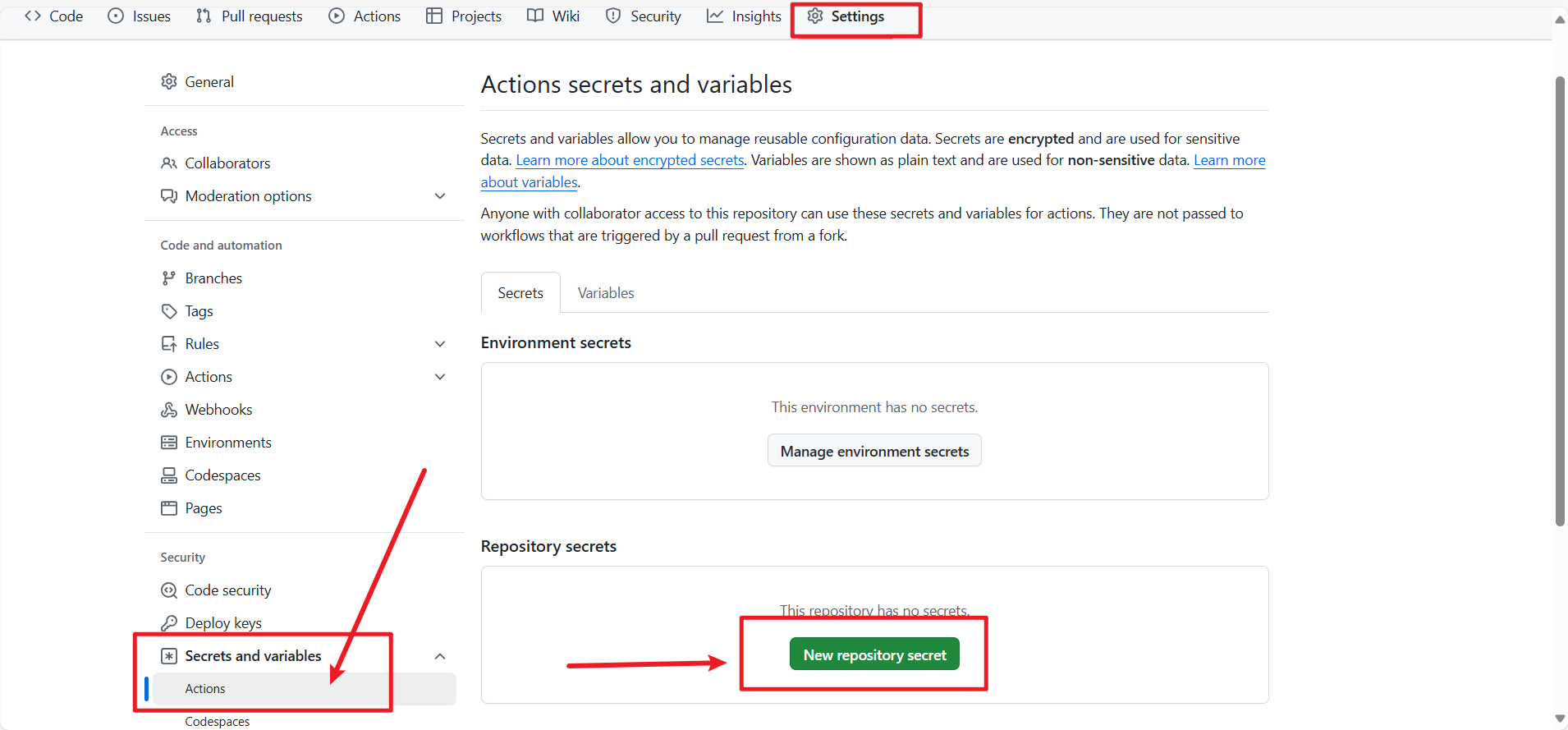
Task: Collapse the Secrets and variables section
Action: click(440, 656)
